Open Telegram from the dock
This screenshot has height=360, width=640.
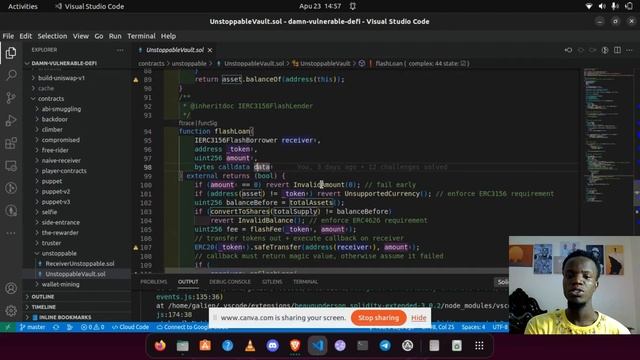(x=385, y=346)
